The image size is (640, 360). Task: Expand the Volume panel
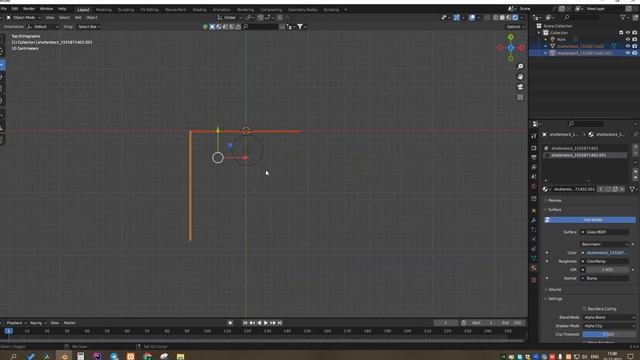[x=554, y=289]
